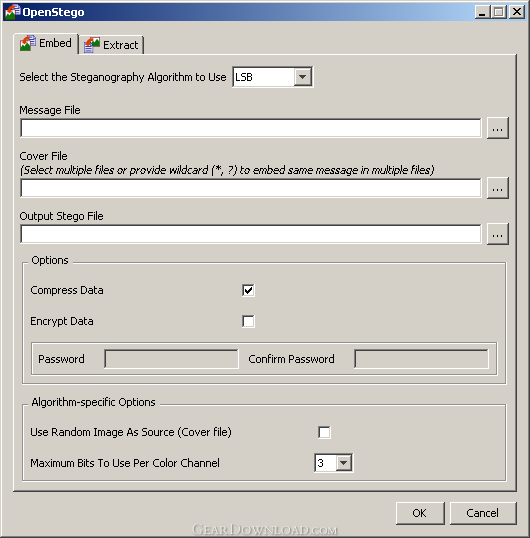Click the Password input field
The height and width of the screenshot is (538, 530).
(x=172, y=359)
